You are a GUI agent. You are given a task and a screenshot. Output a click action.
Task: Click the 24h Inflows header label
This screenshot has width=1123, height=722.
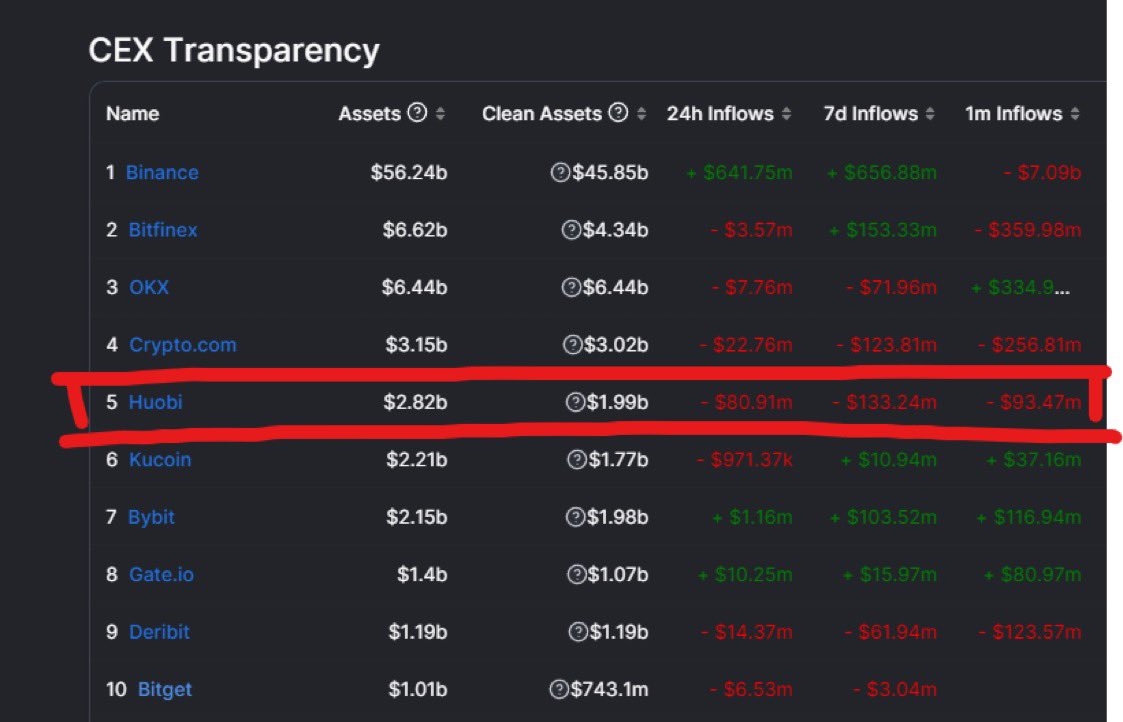coord(720,114)
